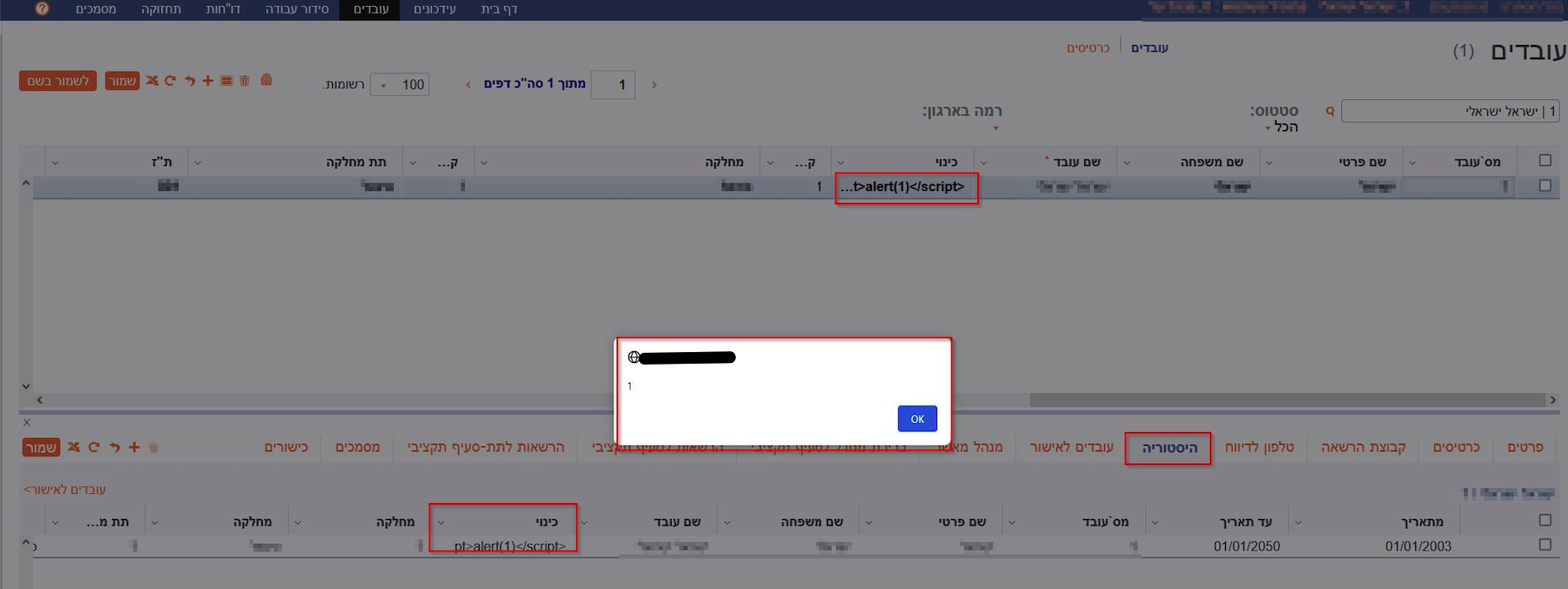This screenshot has width=1568, height=589.
Task: Select הרשאות לתת-סעיף תקציבי tab
Action: [x=486, y=447]
